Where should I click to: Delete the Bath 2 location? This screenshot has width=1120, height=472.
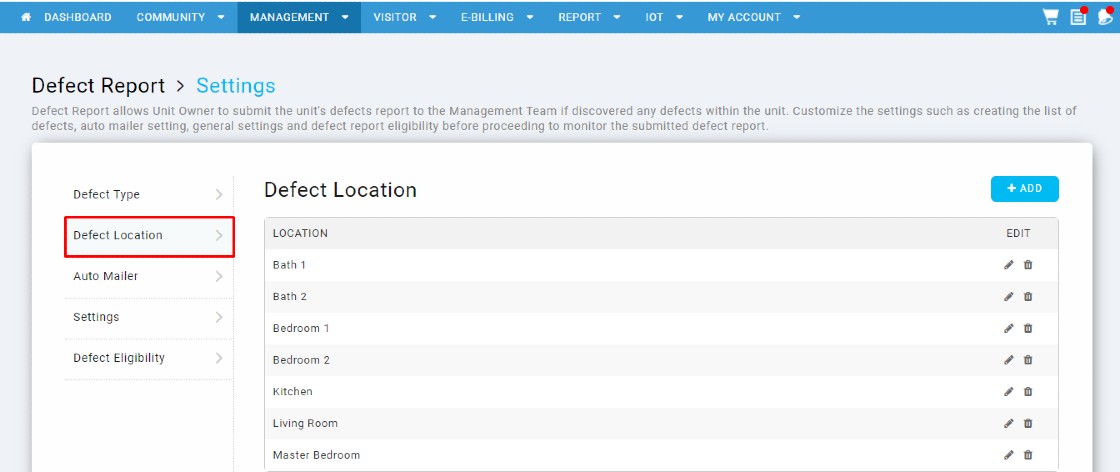pyautogui.click(x=1028, y=296)
